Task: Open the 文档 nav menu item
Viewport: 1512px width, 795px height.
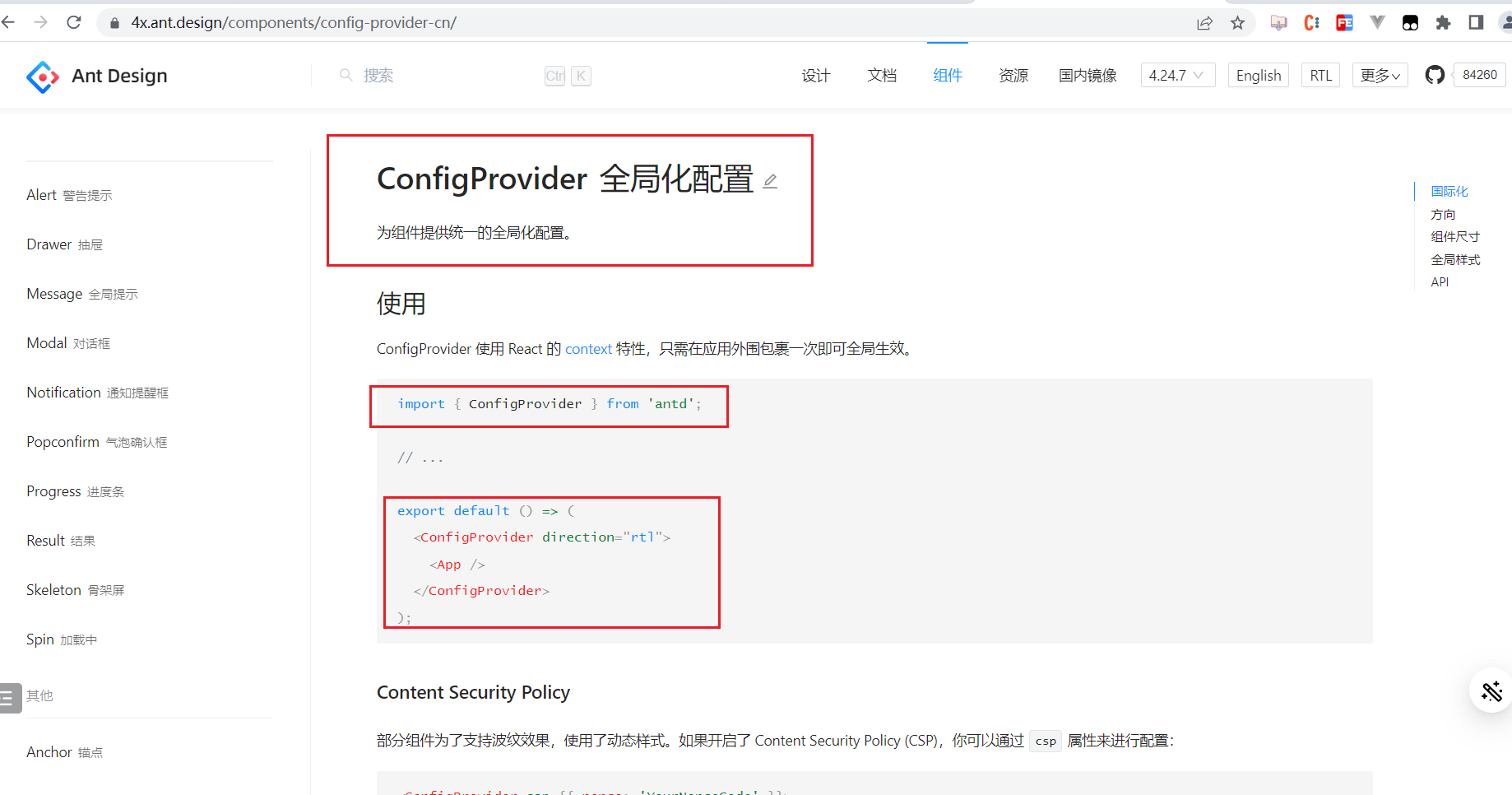Action: (882, 76)
